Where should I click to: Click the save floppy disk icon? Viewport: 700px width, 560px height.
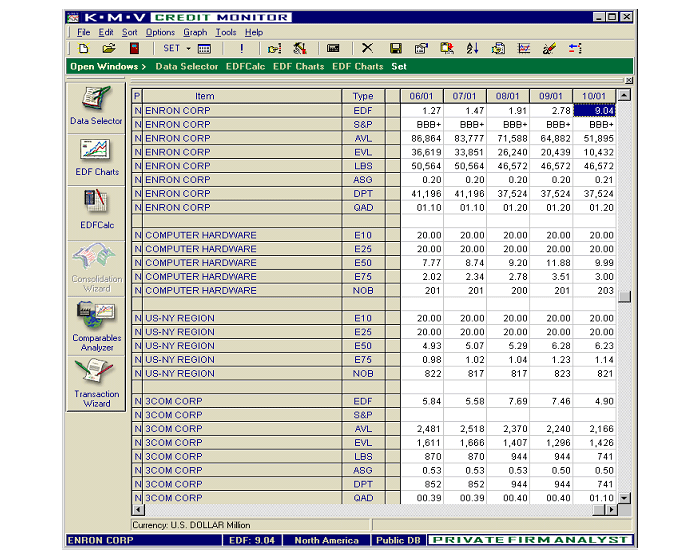(x=396, y=48)
